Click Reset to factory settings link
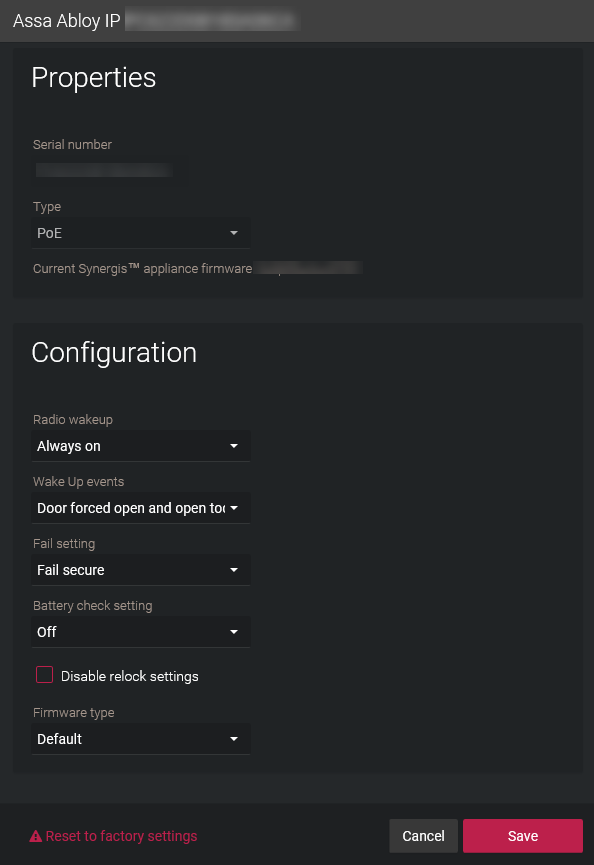Viewport: 594px width, 865px height. point(121,836)
